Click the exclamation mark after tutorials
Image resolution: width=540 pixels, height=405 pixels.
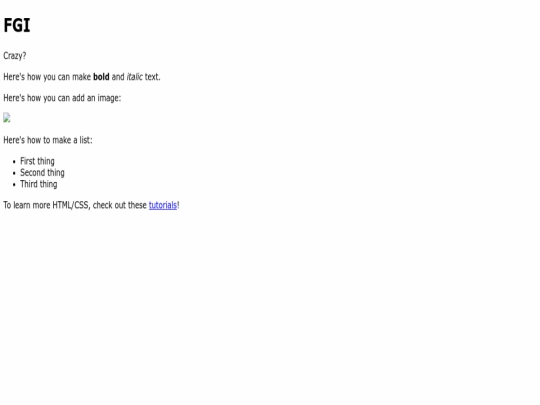coord(178,205)
